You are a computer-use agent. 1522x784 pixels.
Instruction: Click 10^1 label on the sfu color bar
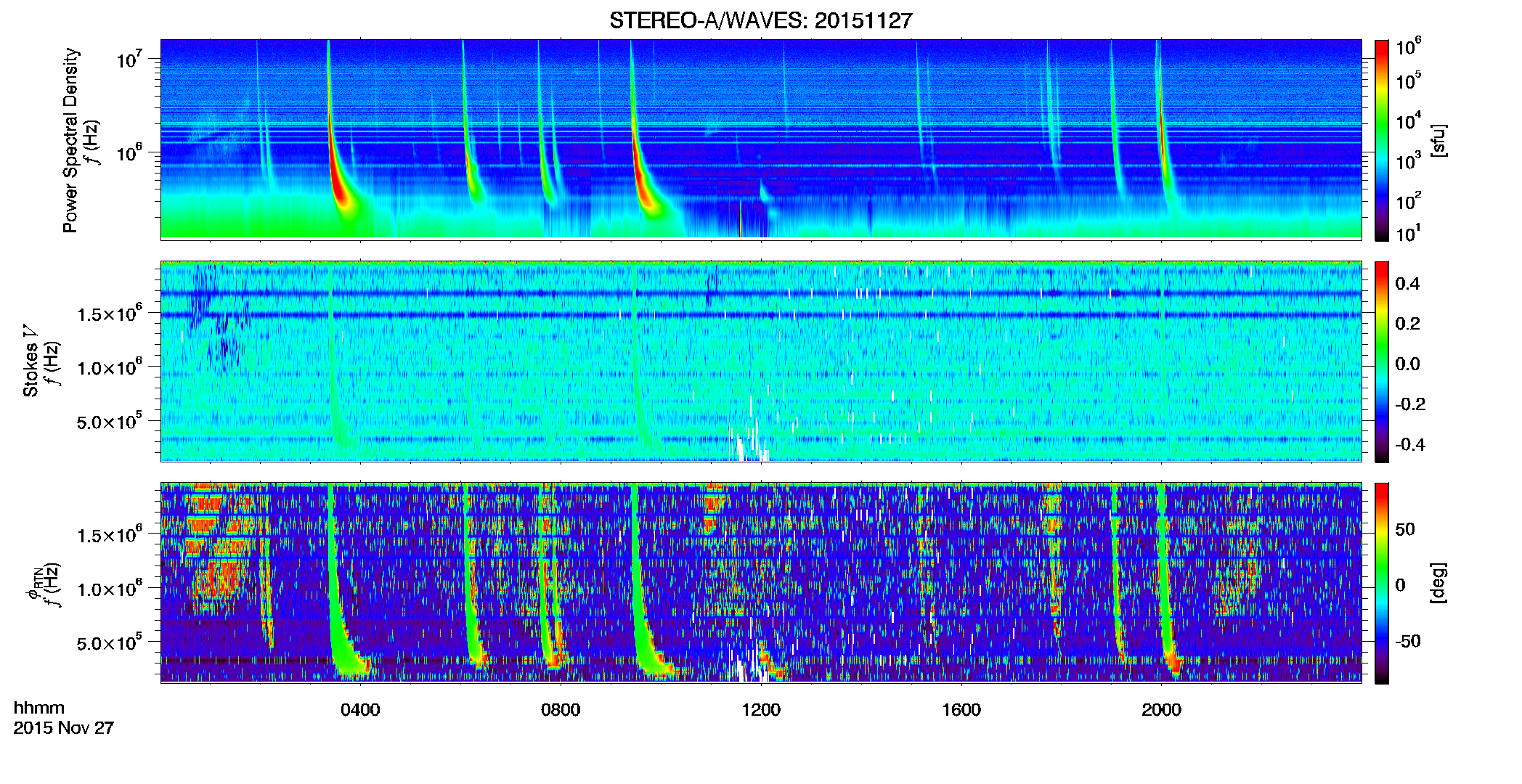click(x=1408, y=233)
